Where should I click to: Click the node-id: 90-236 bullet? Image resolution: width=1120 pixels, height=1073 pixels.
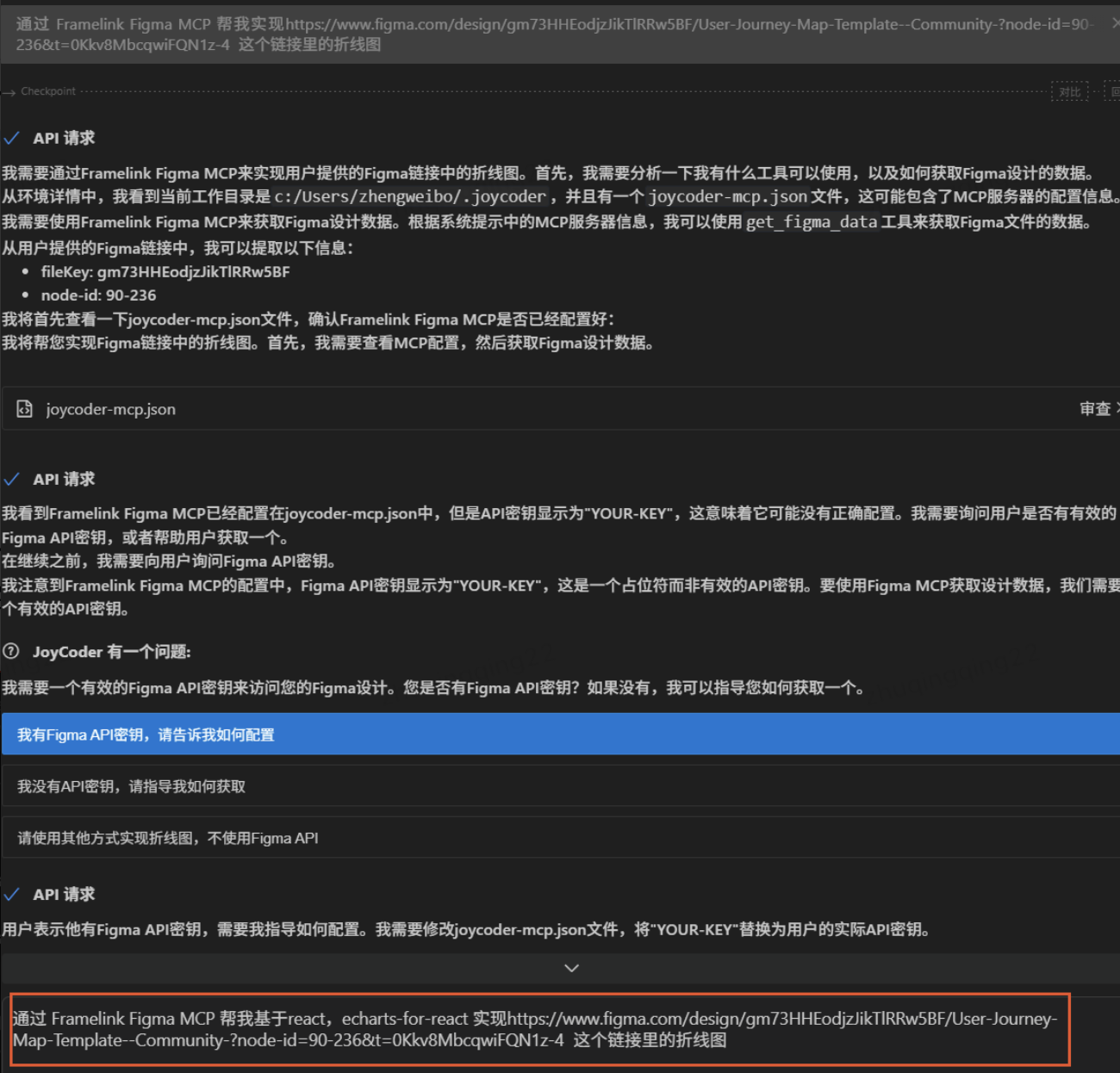click(99, 295)
